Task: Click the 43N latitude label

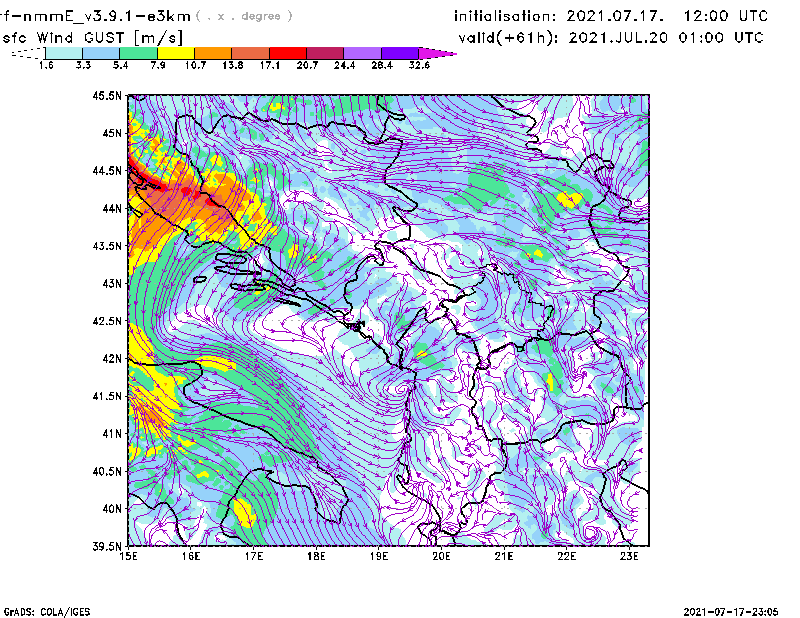Action: point(112,283)
